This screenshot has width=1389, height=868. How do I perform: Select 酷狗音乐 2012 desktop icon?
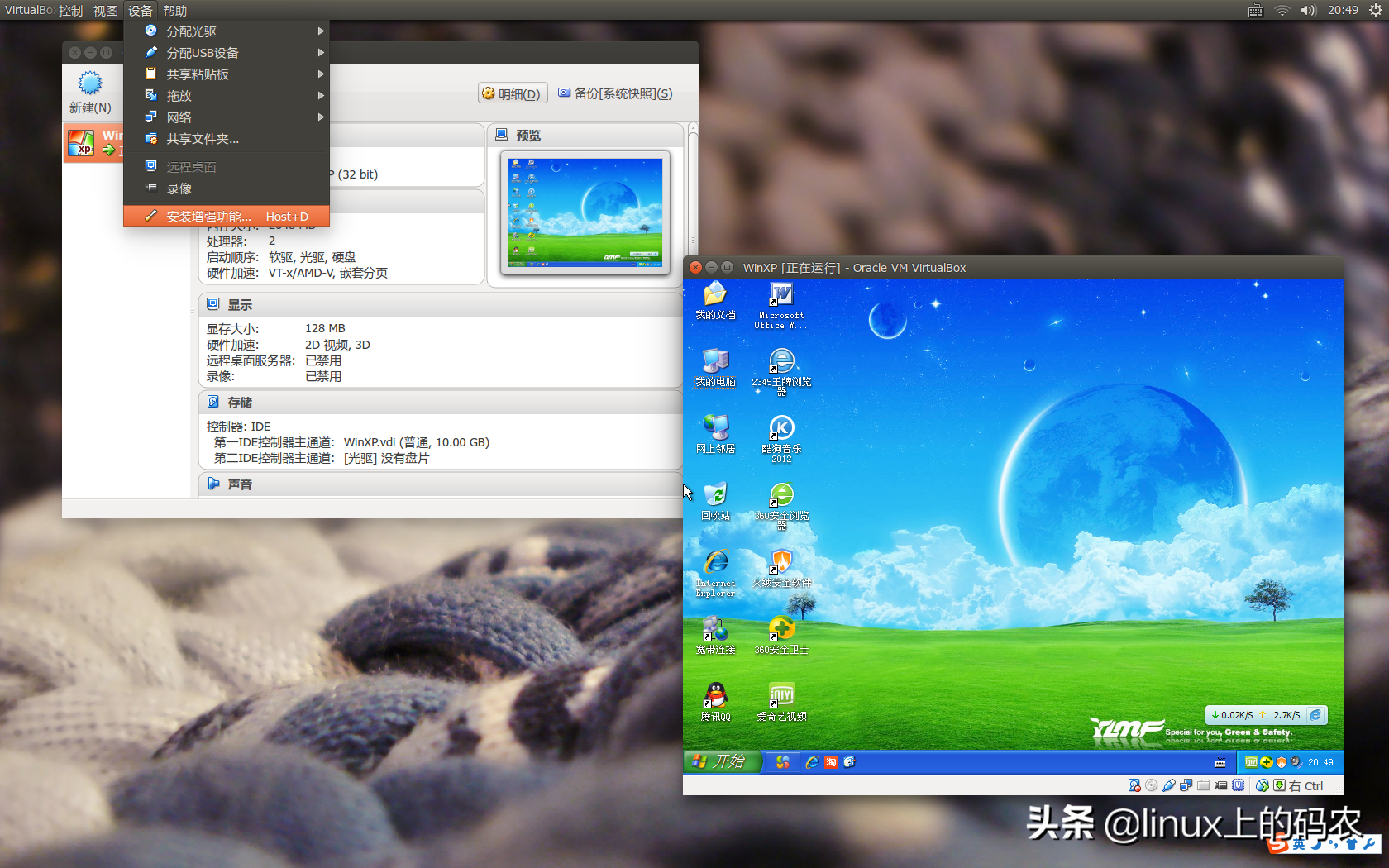pyautogui.click(x=781, y=439)
